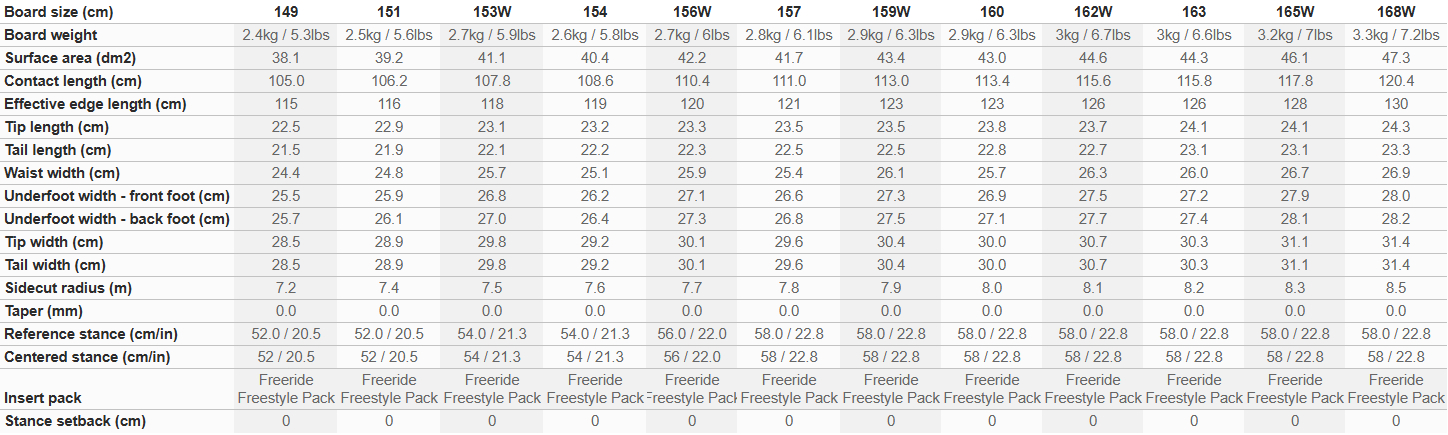
Task: Click the Board weight row label
Action: 51,35
